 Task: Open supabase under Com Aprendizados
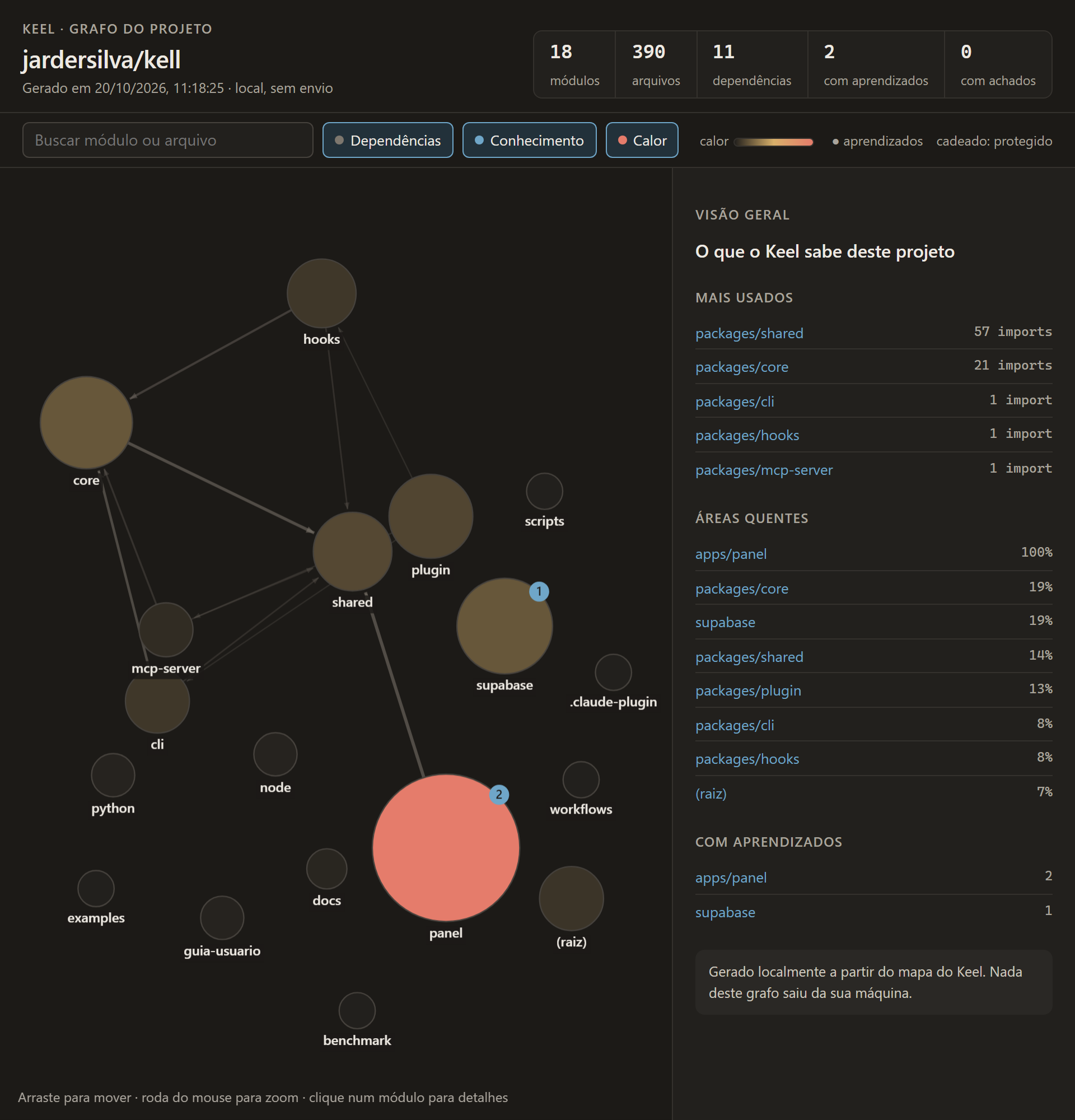pos(725,913)
